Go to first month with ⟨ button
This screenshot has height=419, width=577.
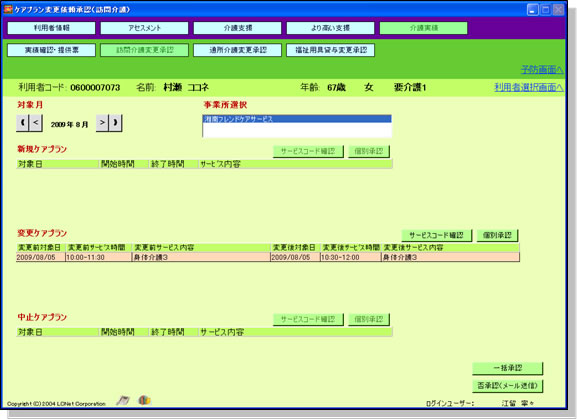pyautogui.click(x=22, y=122)
